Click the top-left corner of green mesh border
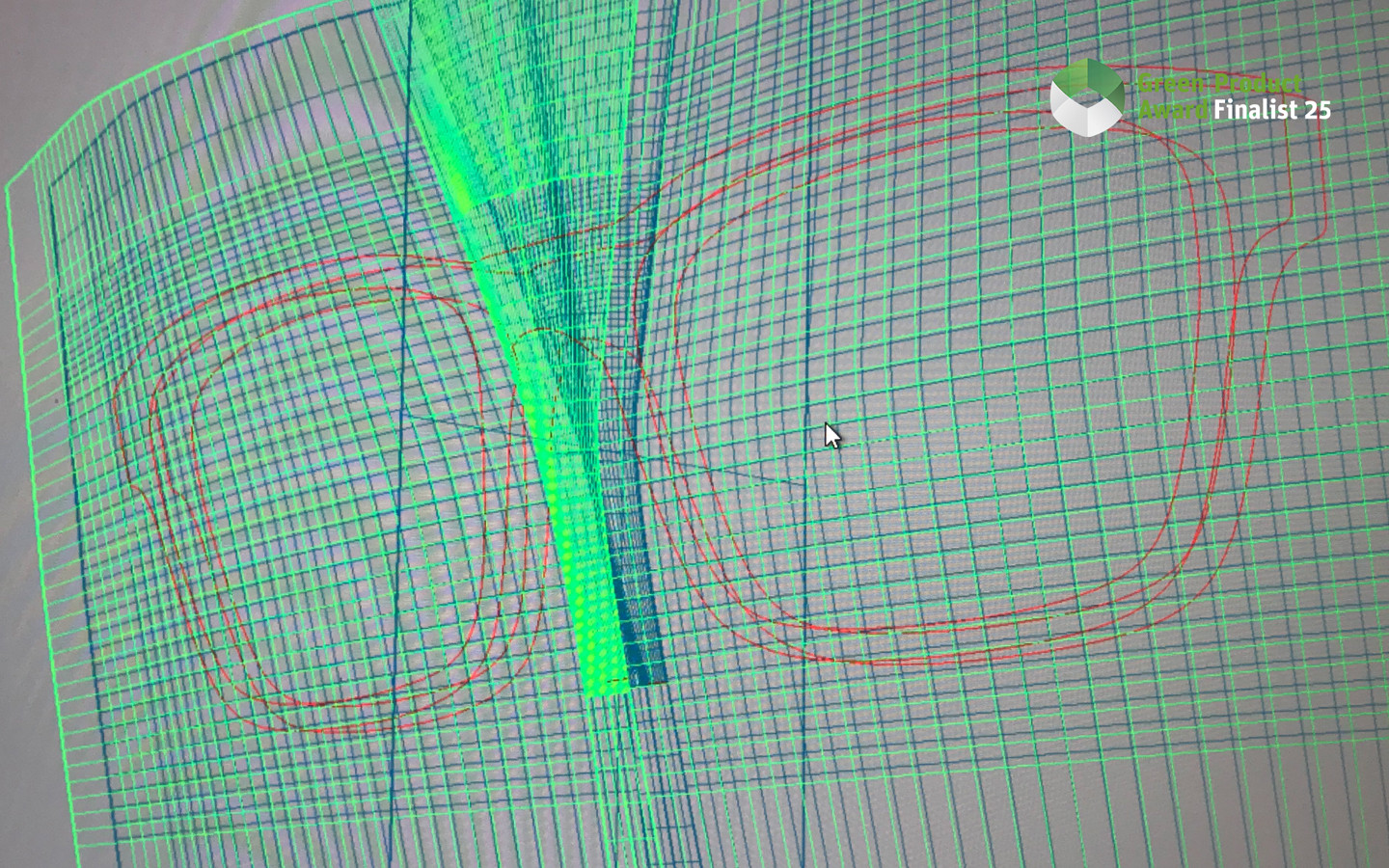This screenshot has width=1389, height=868. (8, 183)
